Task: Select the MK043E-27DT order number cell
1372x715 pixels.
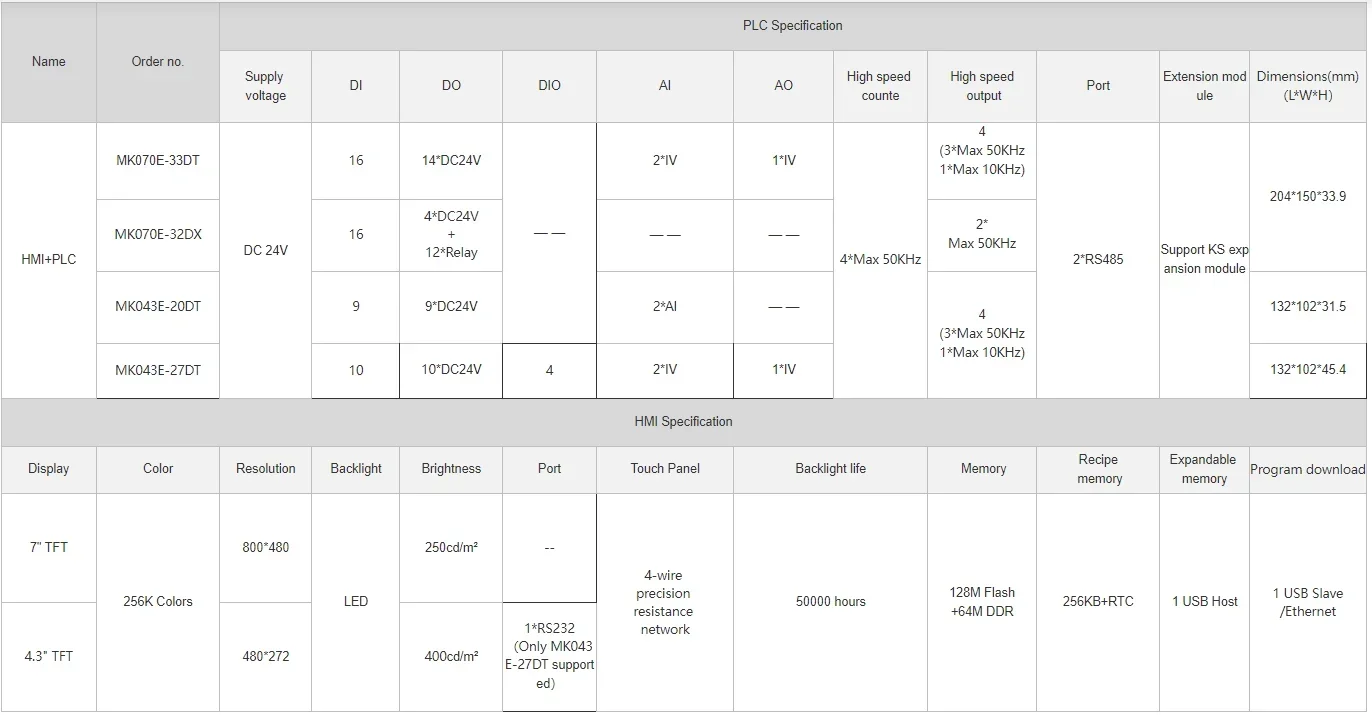Action: click(158, 371)
